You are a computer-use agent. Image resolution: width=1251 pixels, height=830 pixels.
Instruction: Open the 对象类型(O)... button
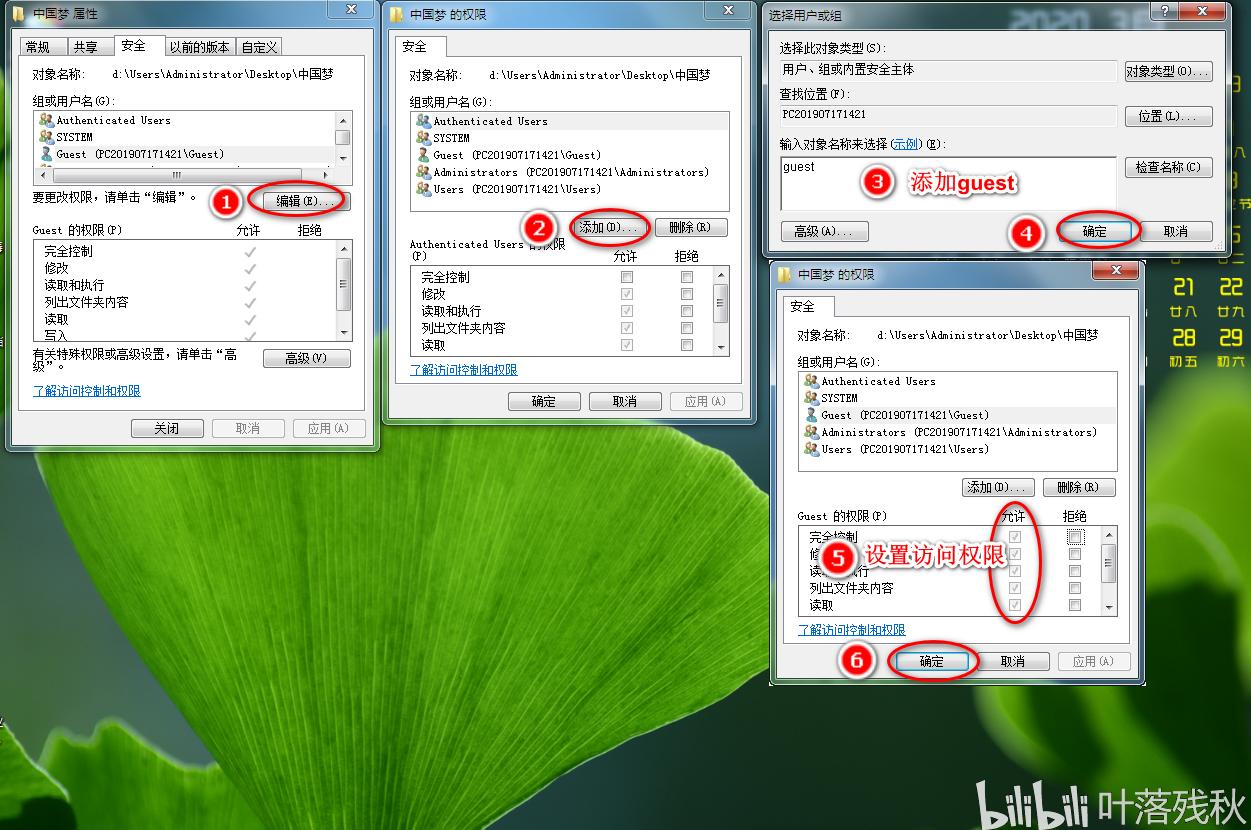coord(1168,72)
